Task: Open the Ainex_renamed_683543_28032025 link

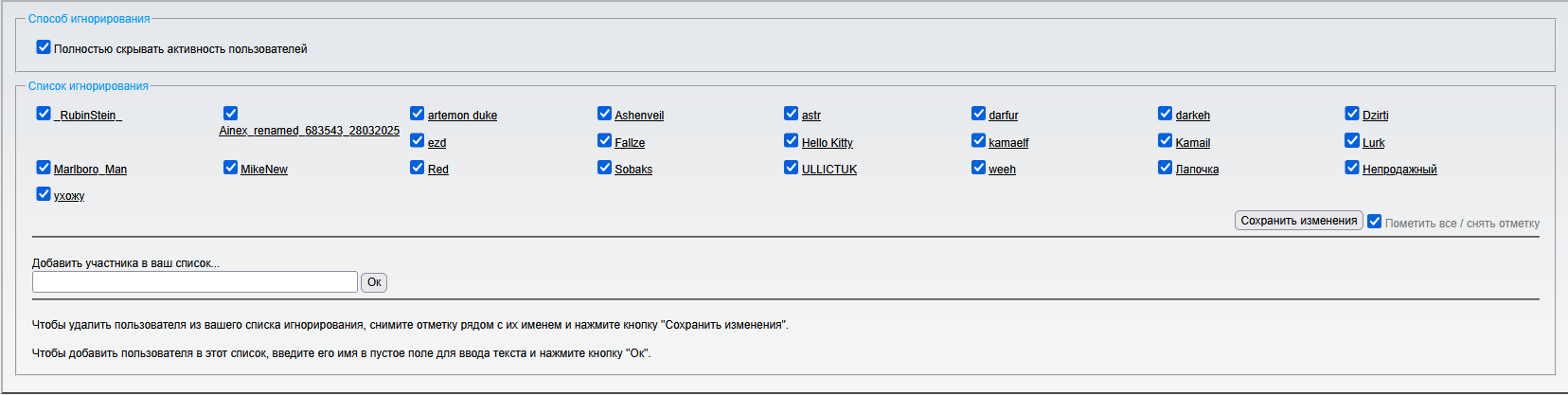Action: pyautogui.click(x=309, y=131)
